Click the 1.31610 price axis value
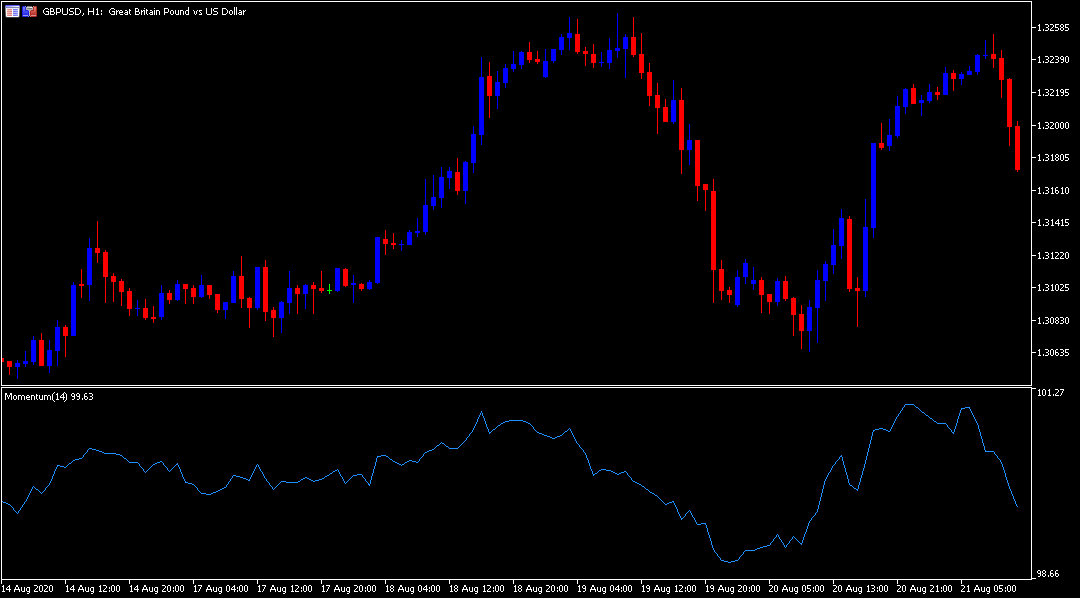Screen dimensions: 1080x598 1052,190
